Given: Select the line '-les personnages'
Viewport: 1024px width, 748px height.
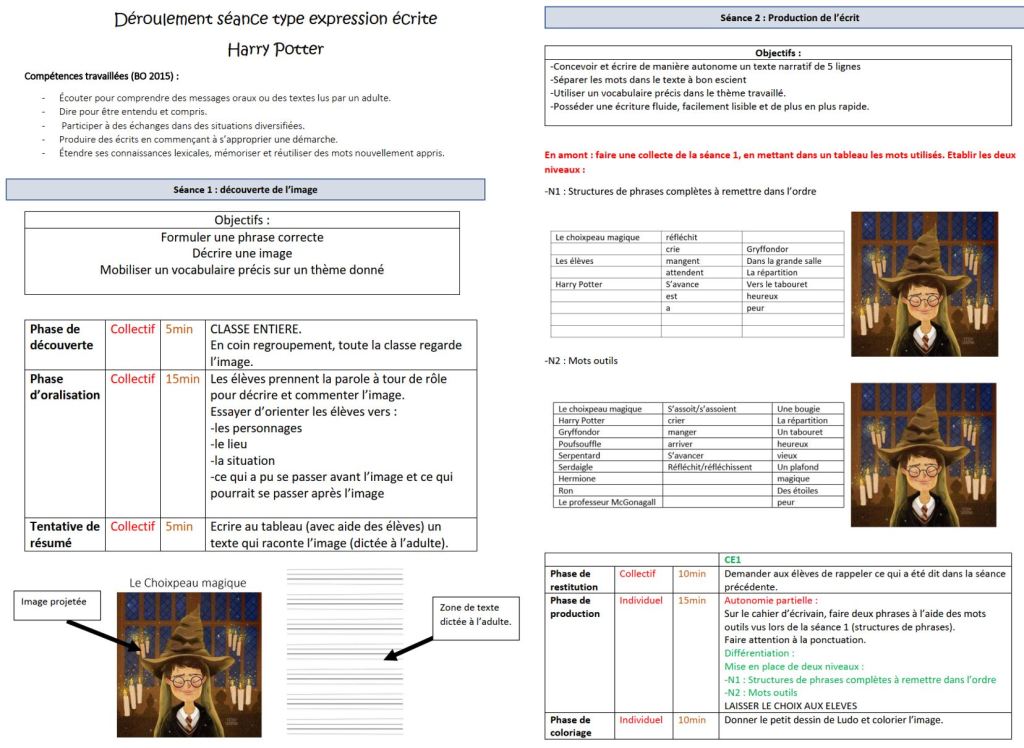Looking at the screenshot, I should tap(256, 428).
